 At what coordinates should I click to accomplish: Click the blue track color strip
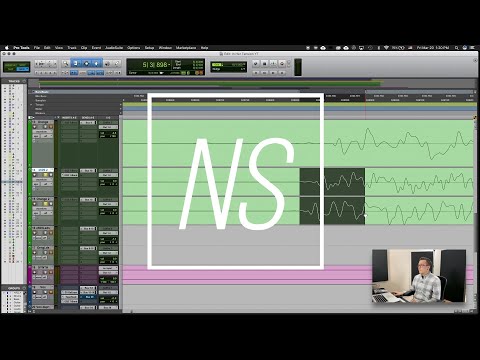tap(29, 295)
